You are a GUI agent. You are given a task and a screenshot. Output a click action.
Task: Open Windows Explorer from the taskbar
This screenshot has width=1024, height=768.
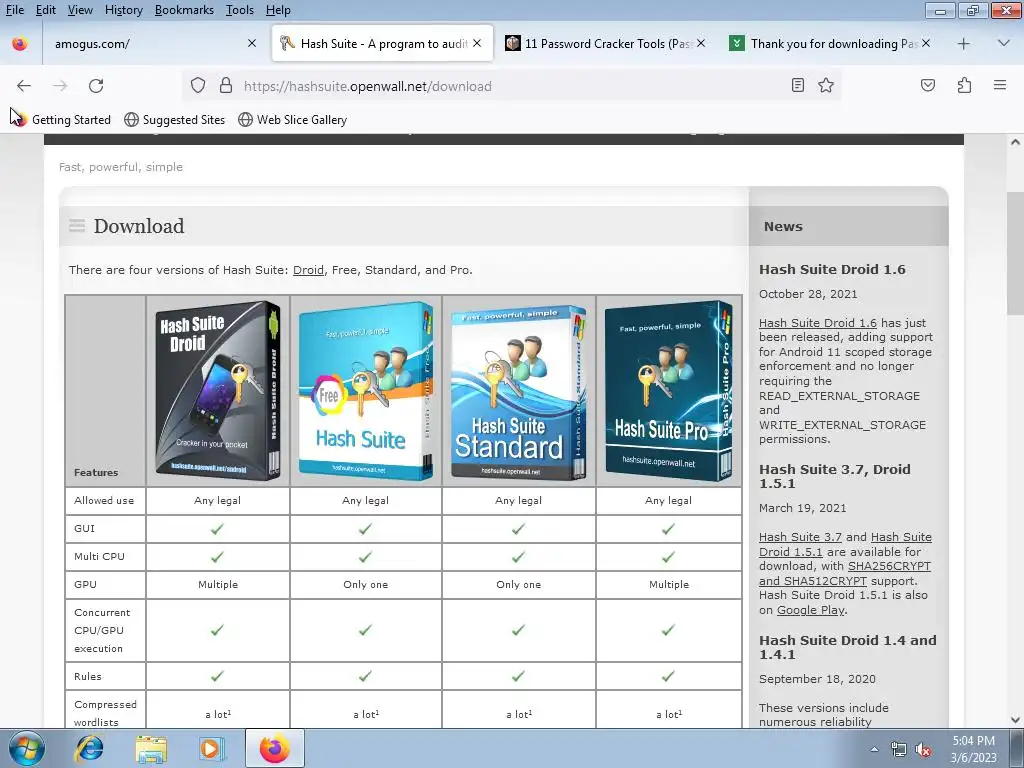pyautogui.click(x=151, y=748)
